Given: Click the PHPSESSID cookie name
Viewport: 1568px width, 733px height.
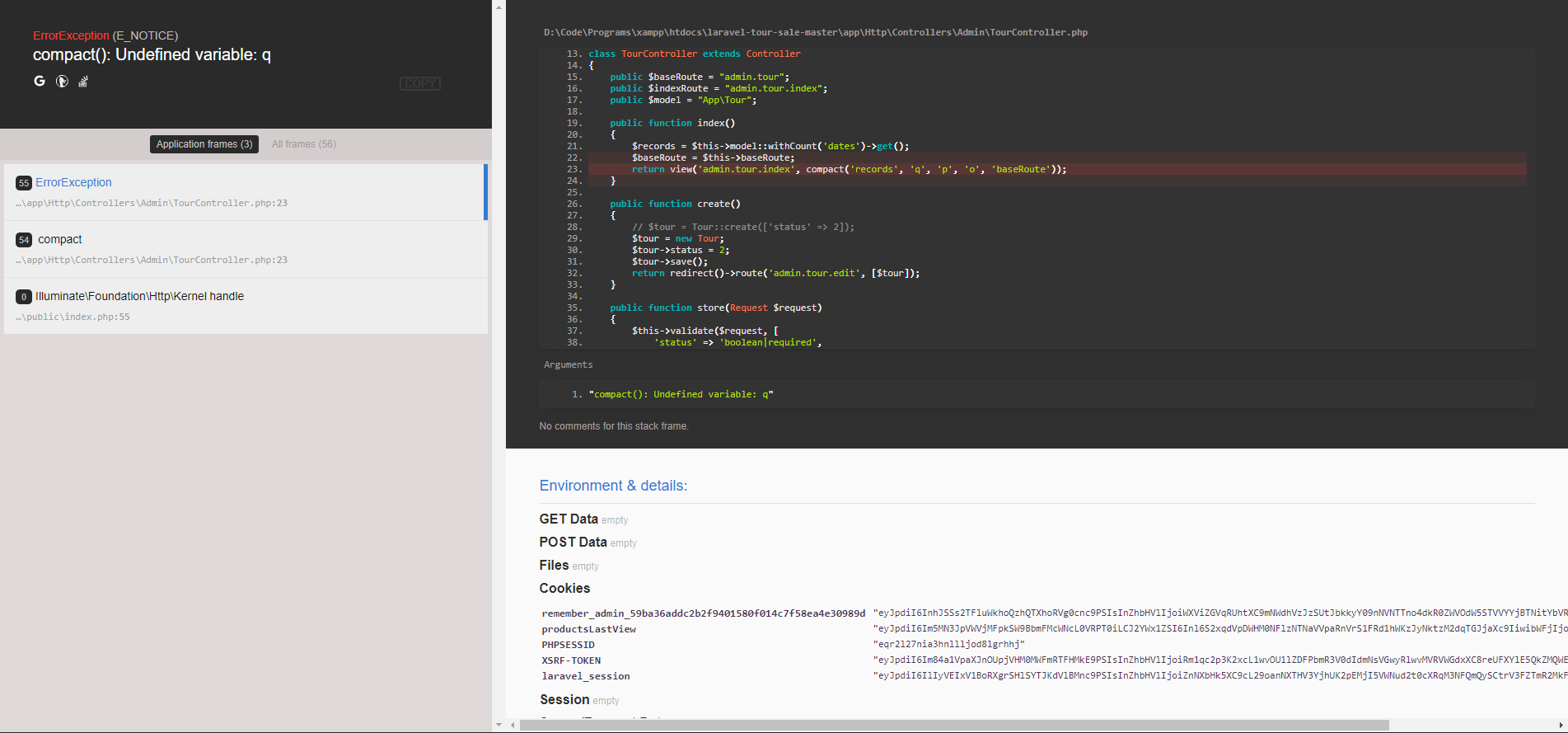Looking at the screenshot, I should 569,645.
